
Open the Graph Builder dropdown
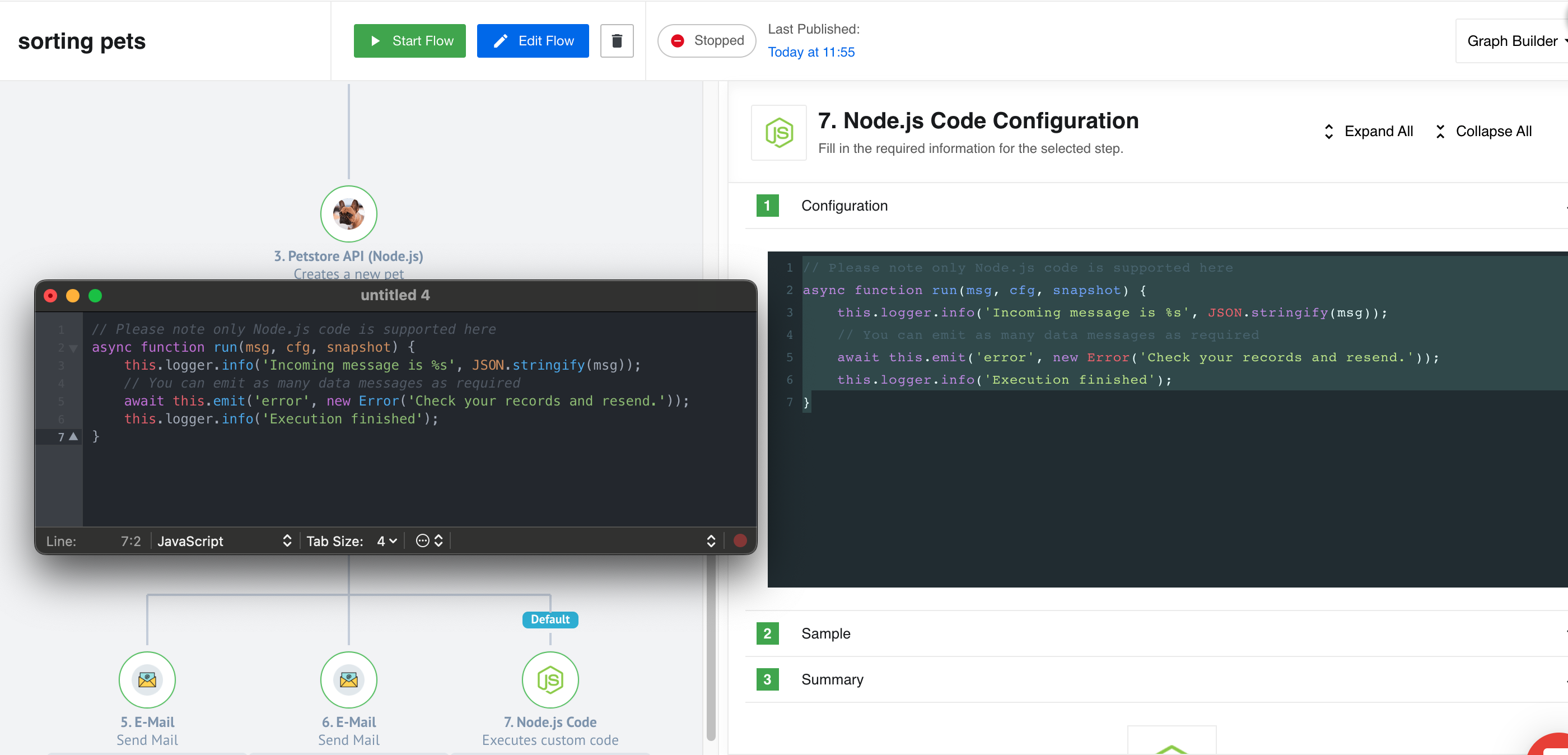pos(1513,41)
